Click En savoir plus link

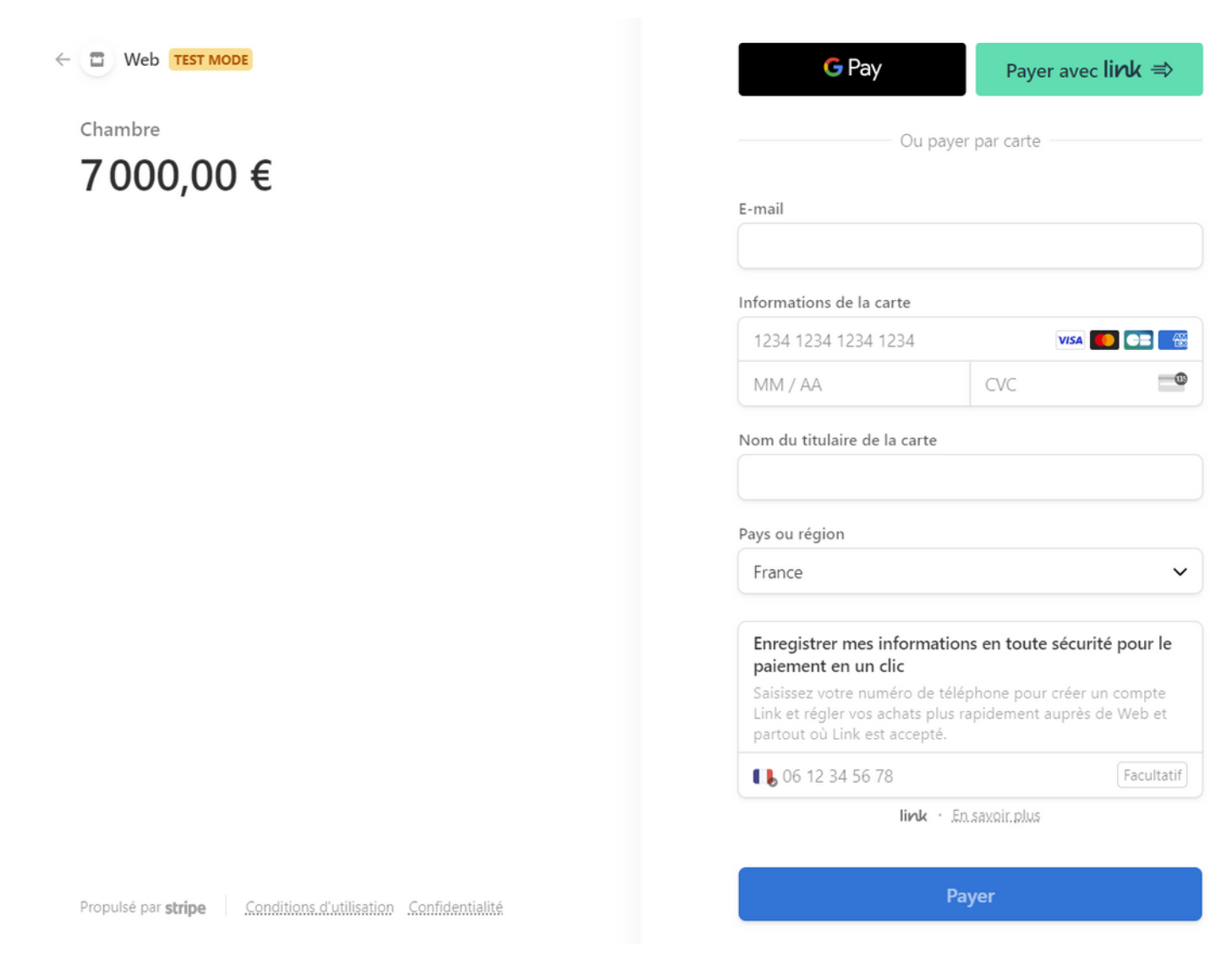(x=995, y=816)
